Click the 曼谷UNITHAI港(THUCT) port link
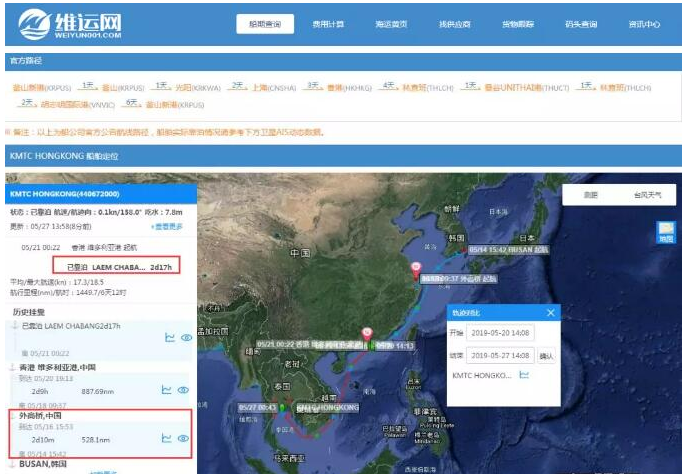This screenshot has width=683, height=474. [527, 88]
